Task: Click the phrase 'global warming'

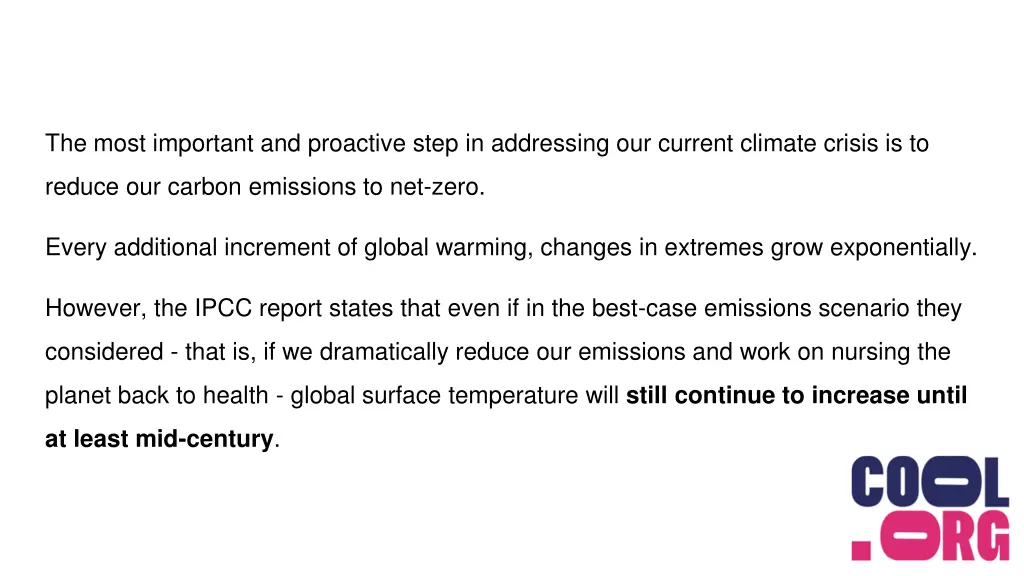Action: (445, 248)
